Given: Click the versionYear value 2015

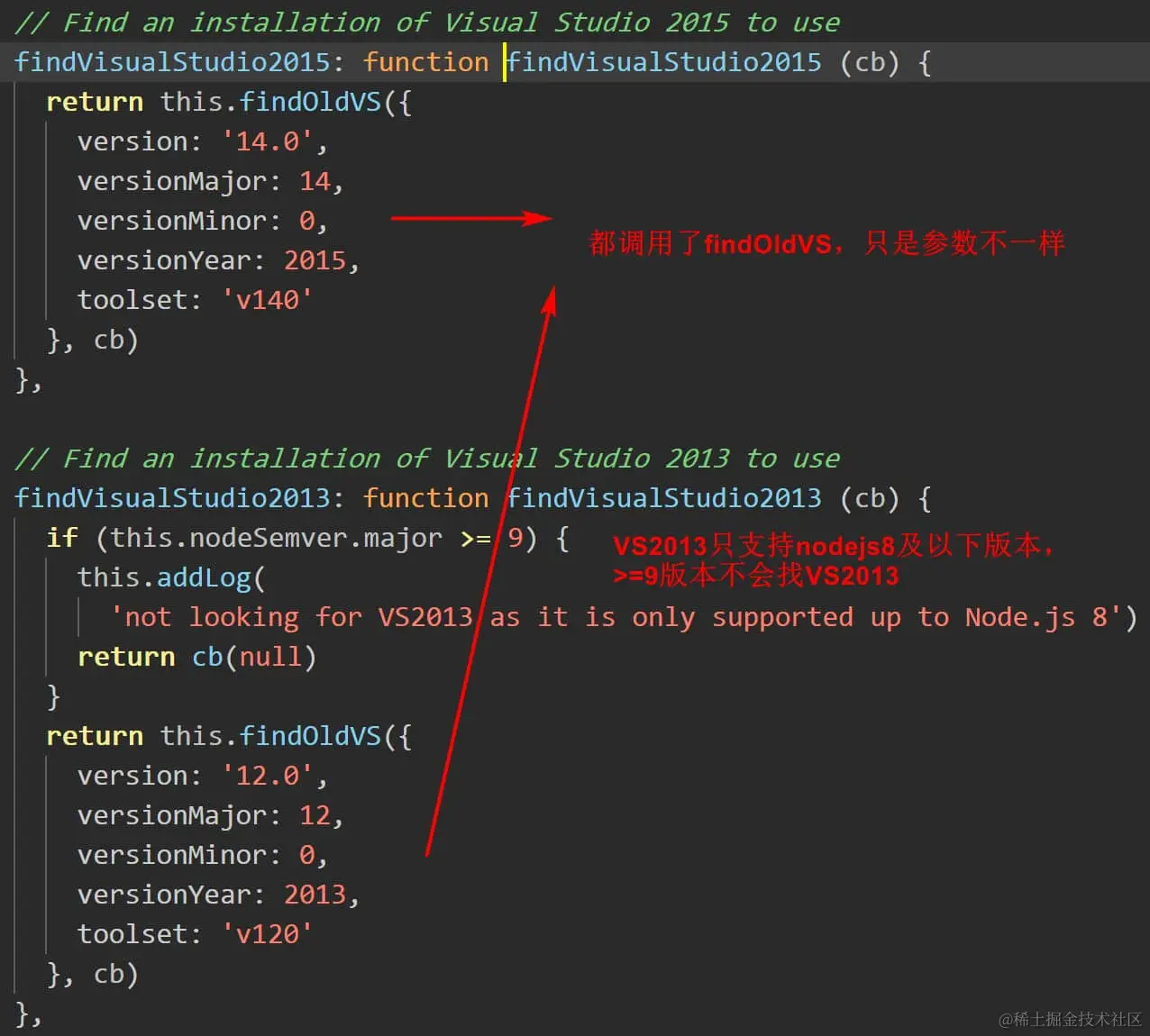Looking at the screenshot, I should (315, 260).
